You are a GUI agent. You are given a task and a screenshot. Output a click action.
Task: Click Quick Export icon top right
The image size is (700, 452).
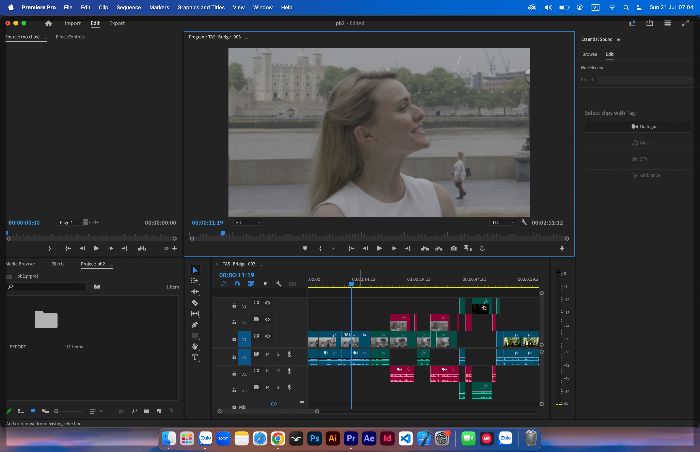pyautogui.click(x=650, y=23)
